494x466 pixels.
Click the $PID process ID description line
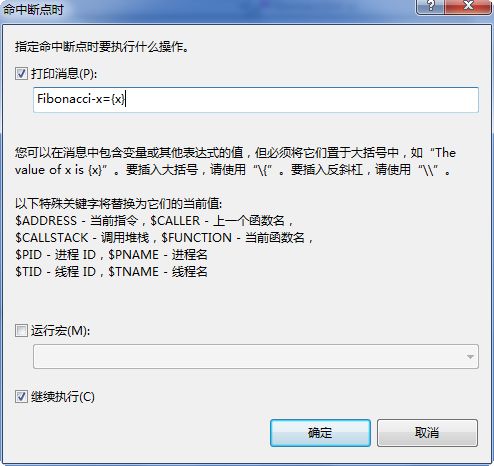point(111,255)
